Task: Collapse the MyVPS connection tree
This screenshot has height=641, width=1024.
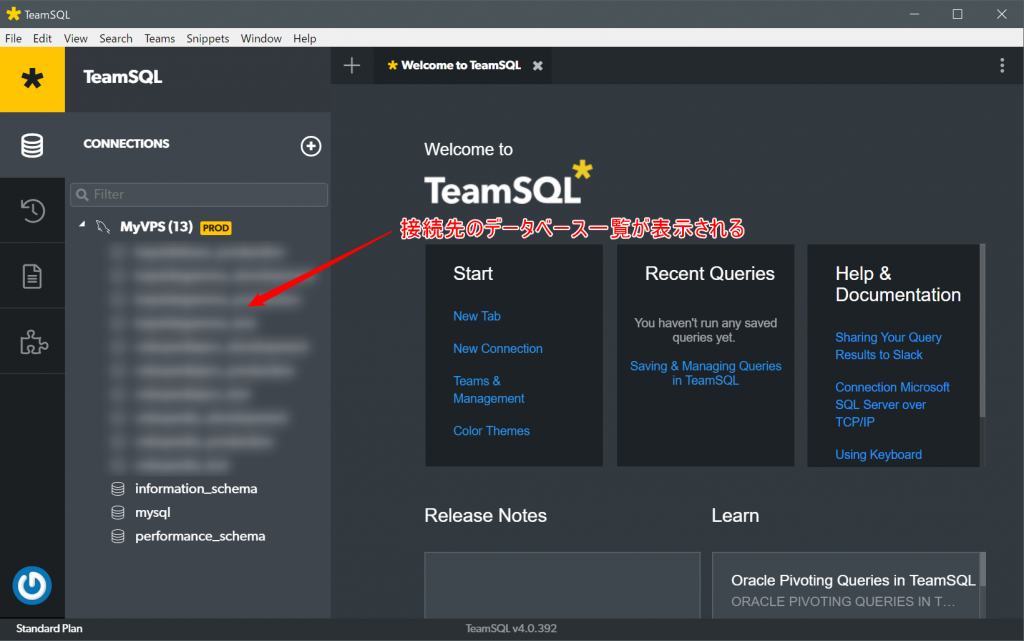Action: pyautogui.click(x=82, y=225)
